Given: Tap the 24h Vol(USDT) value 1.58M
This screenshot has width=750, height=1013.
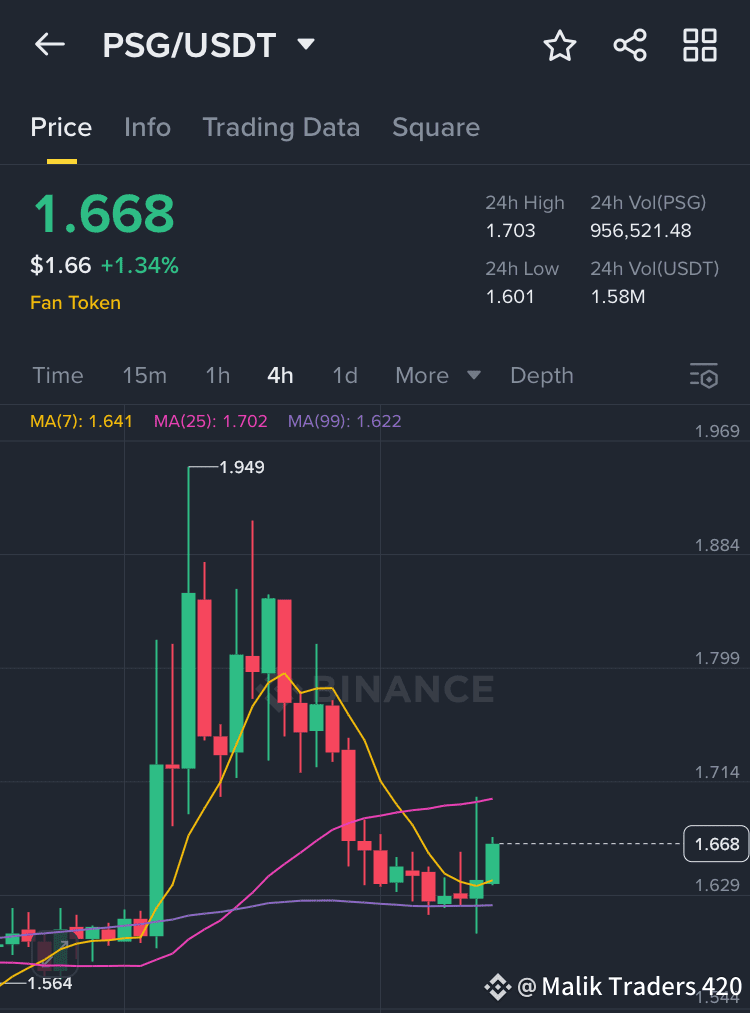Looking at the screenshot, I should click(618, 297).
